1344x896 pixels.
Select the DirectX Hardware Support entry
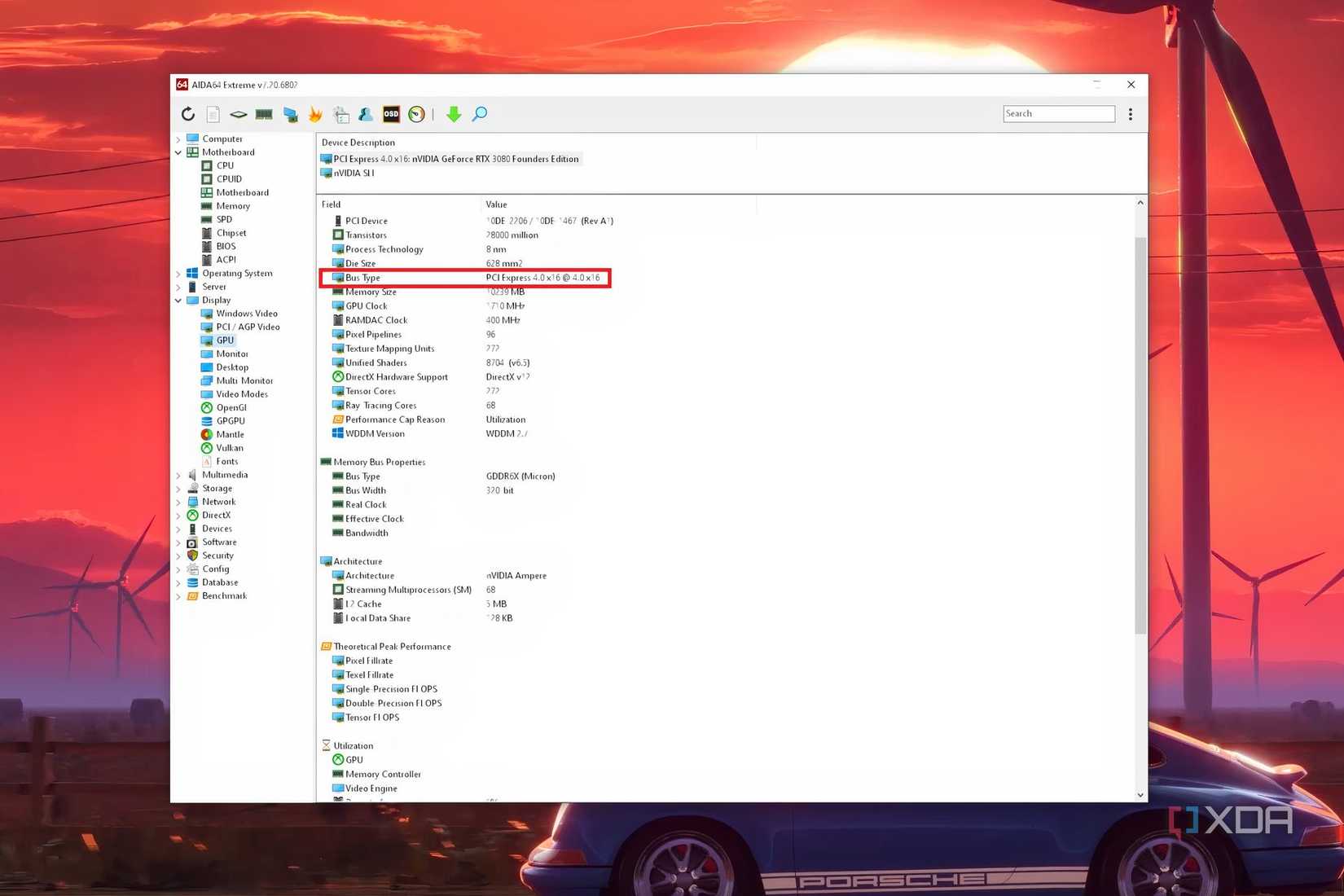pyautogui.click(x=397, y=376)
